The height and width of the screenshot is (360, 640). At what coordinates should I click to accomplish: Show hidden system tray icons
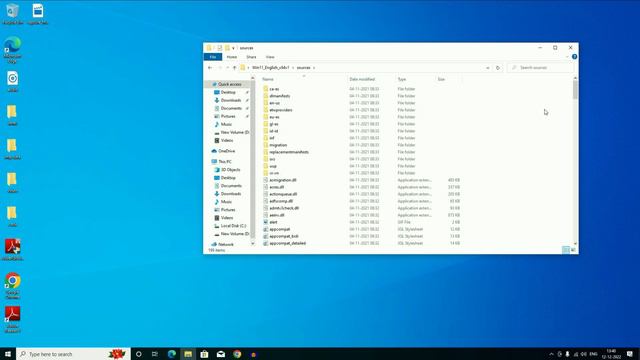551,354
